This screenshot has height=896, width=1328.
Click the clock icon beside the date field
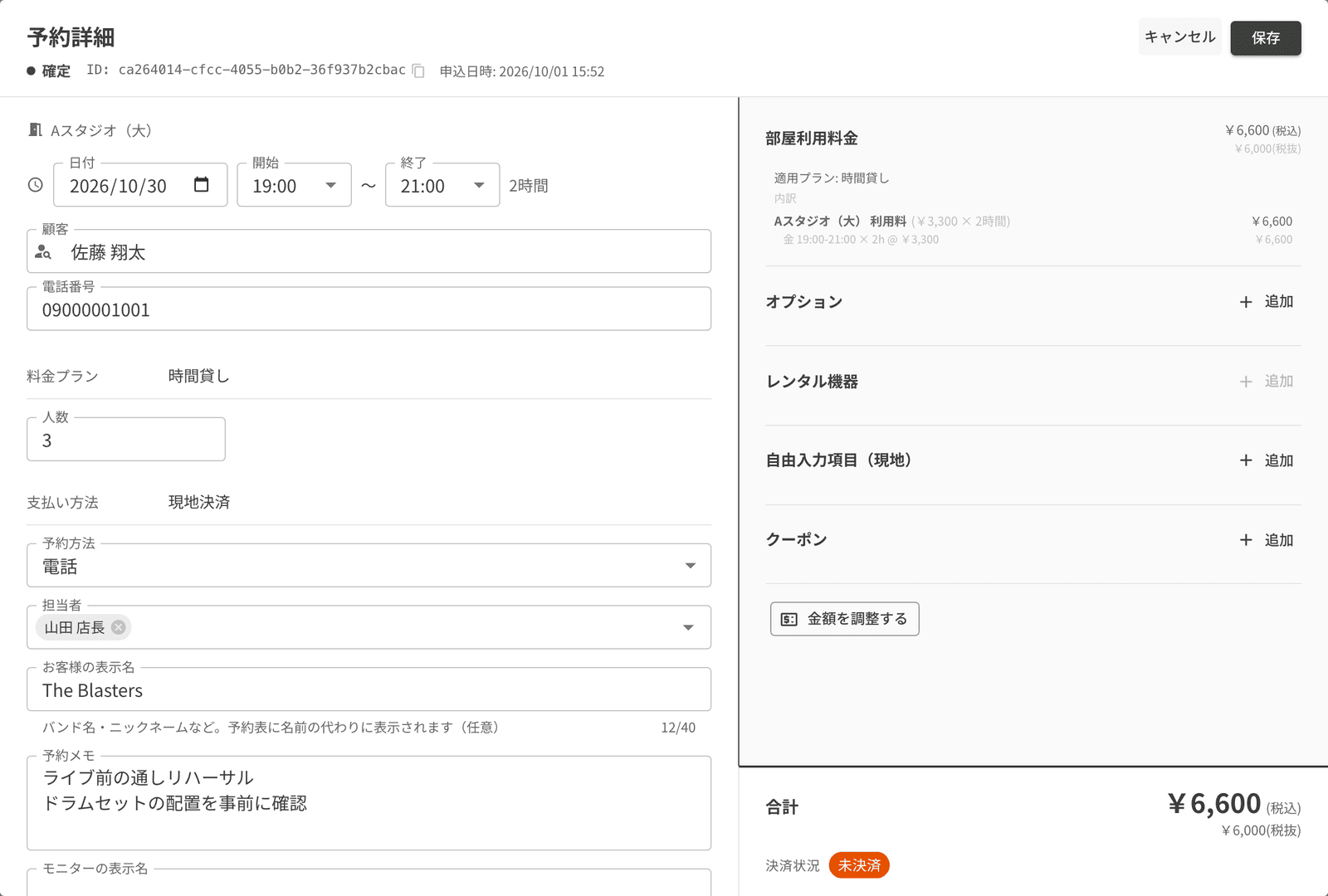click(x=36, y=185)
